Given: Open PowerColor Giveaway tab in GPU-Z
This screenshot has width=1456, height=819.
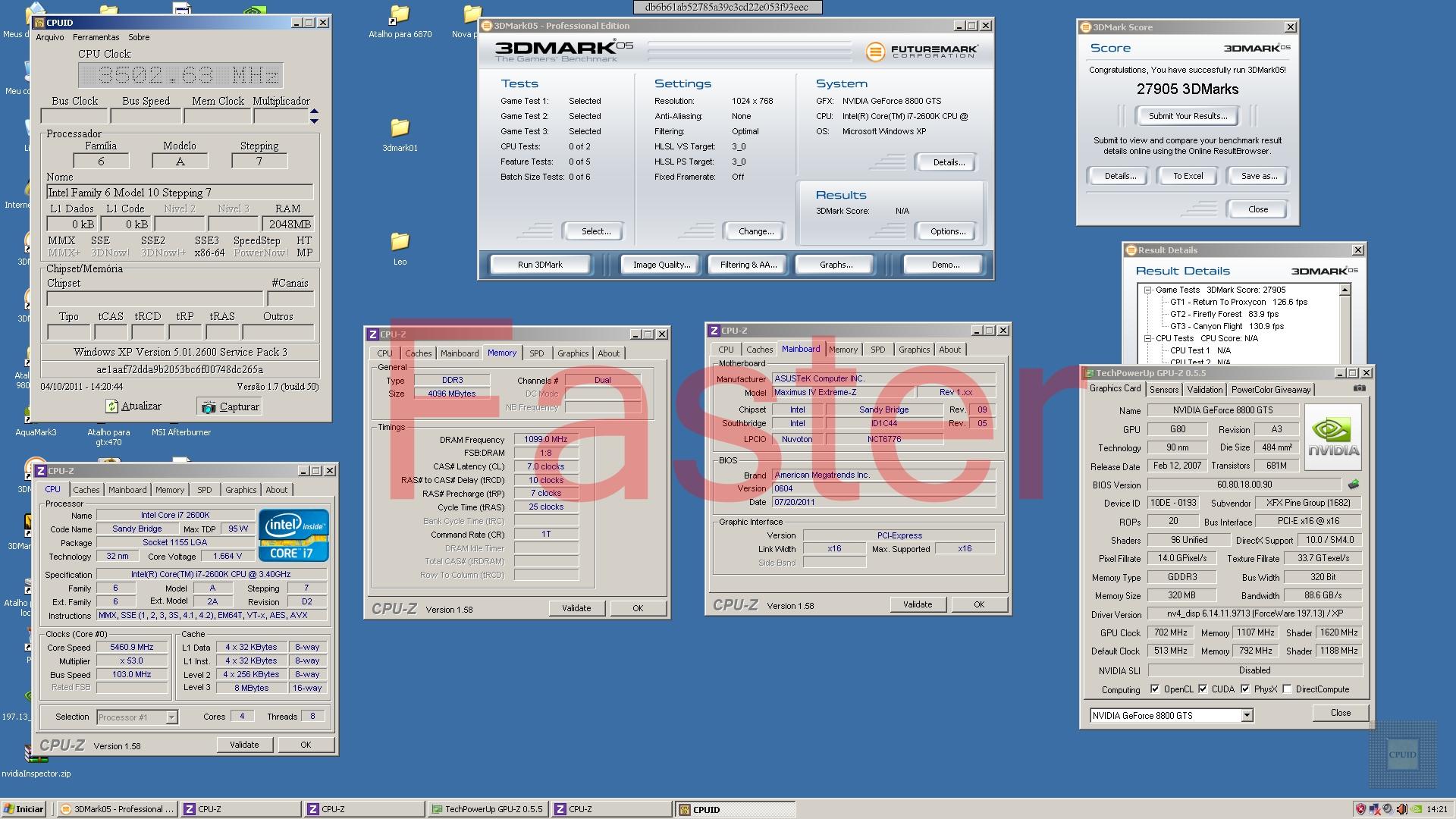Looking at the screenshot, I should point(1271,390).
